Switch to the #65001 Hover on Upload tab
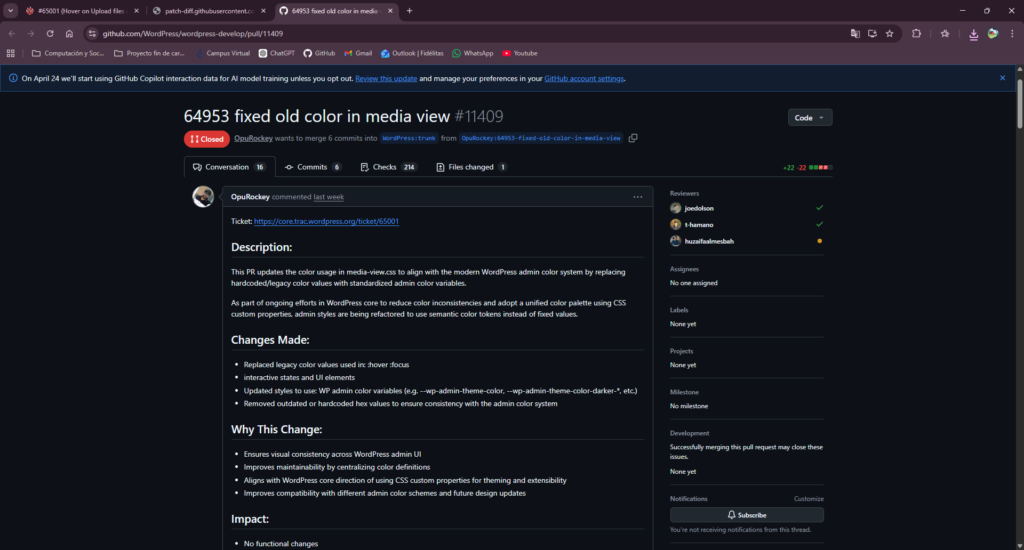Viewport: 1024px width, 550px height. click(81, 10)
